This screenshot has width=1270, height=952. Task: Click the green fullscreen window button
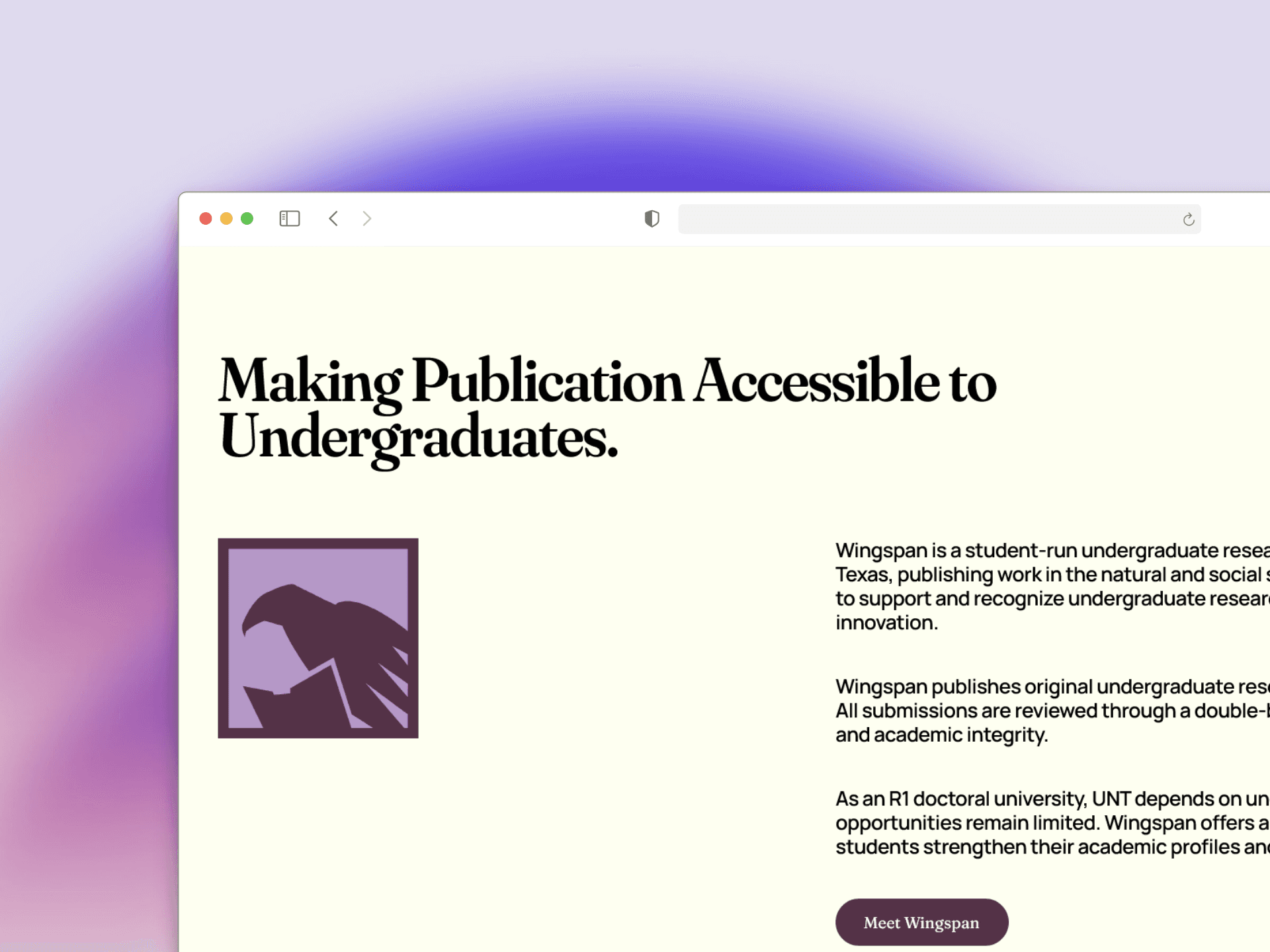(x=247, y=219)
